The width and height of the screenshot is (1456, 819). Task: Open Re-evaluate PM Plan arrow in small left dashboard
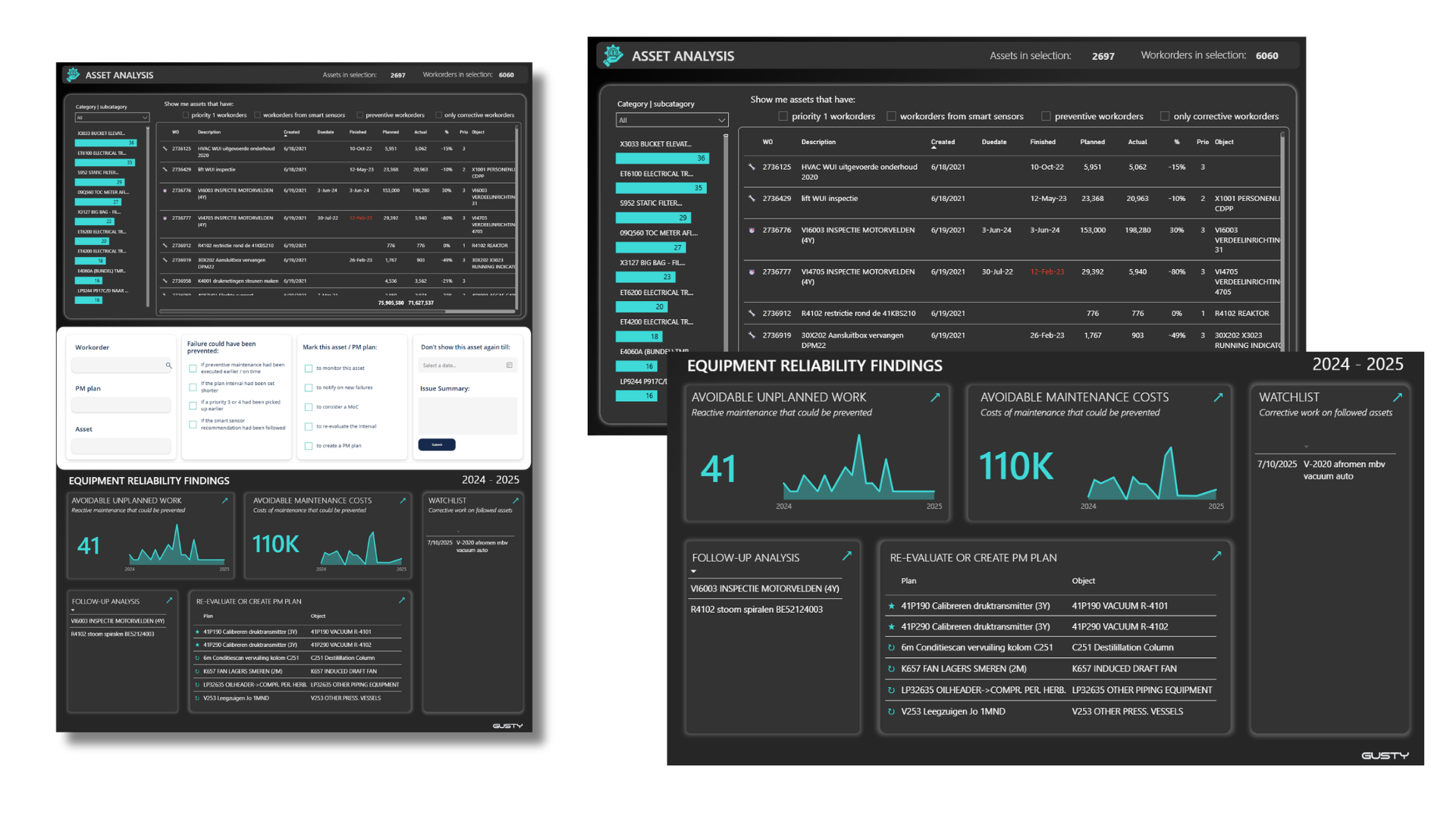pyautogui.click(x=402, y=601)
